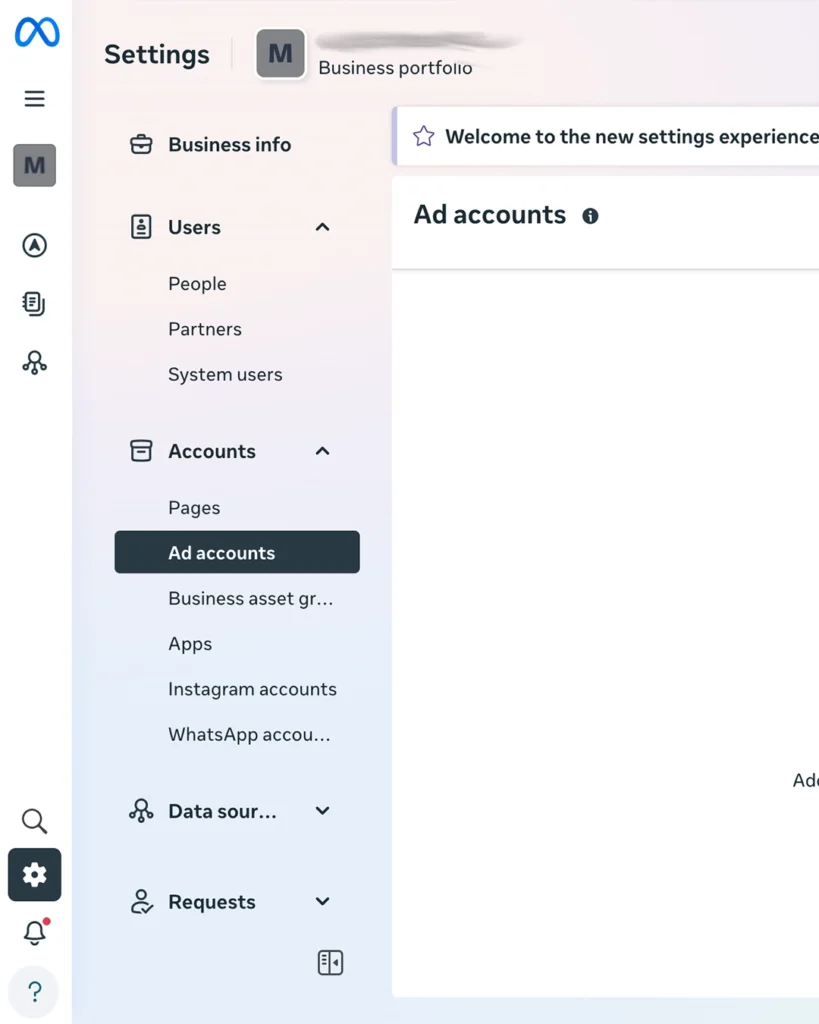Viewport: 819px width, 1024px height.
Task: Toggle the sidebar collapse panel icon
Action: [x=330, y=962]
